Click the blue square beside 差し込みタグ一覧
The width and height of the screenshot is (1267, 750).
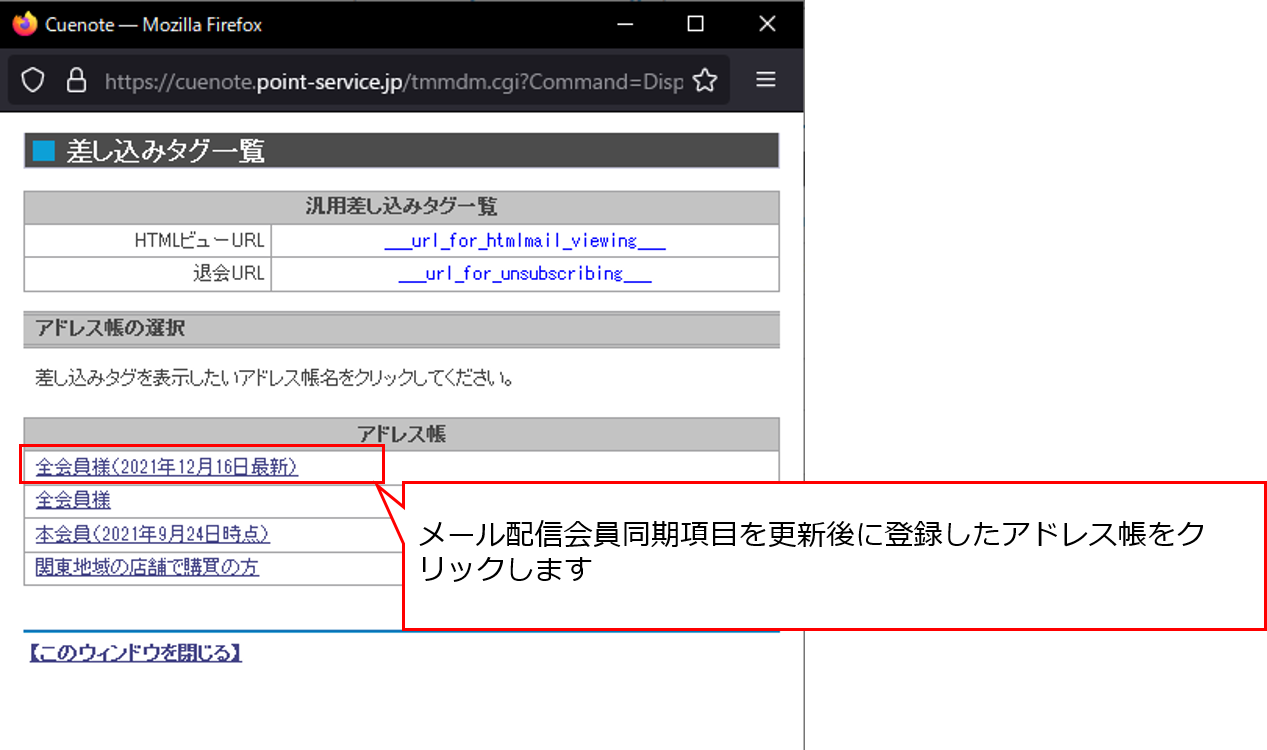click(x=43, y=151)
